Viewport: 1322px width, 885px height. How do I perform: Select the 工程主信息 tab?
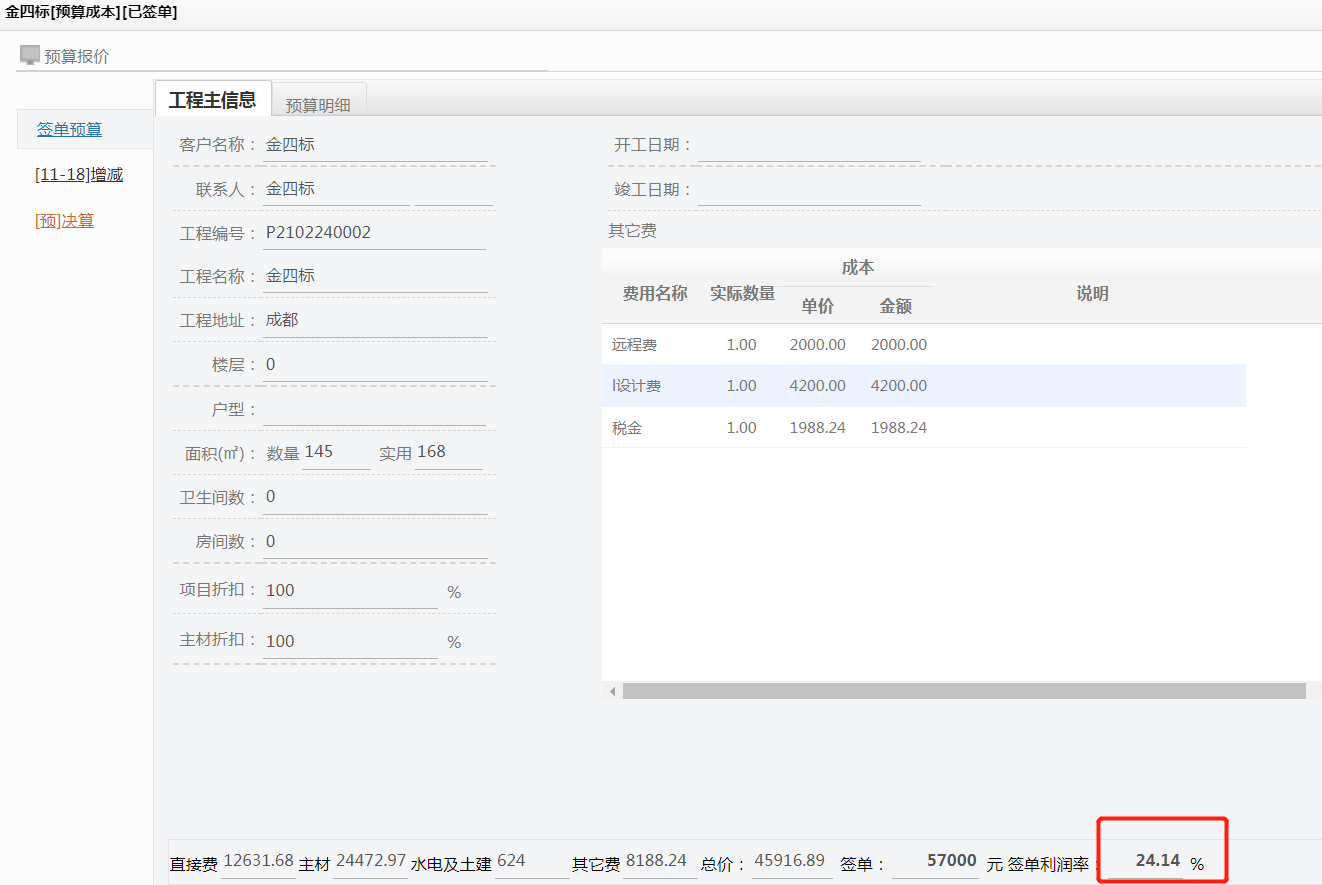pos(212,100)
